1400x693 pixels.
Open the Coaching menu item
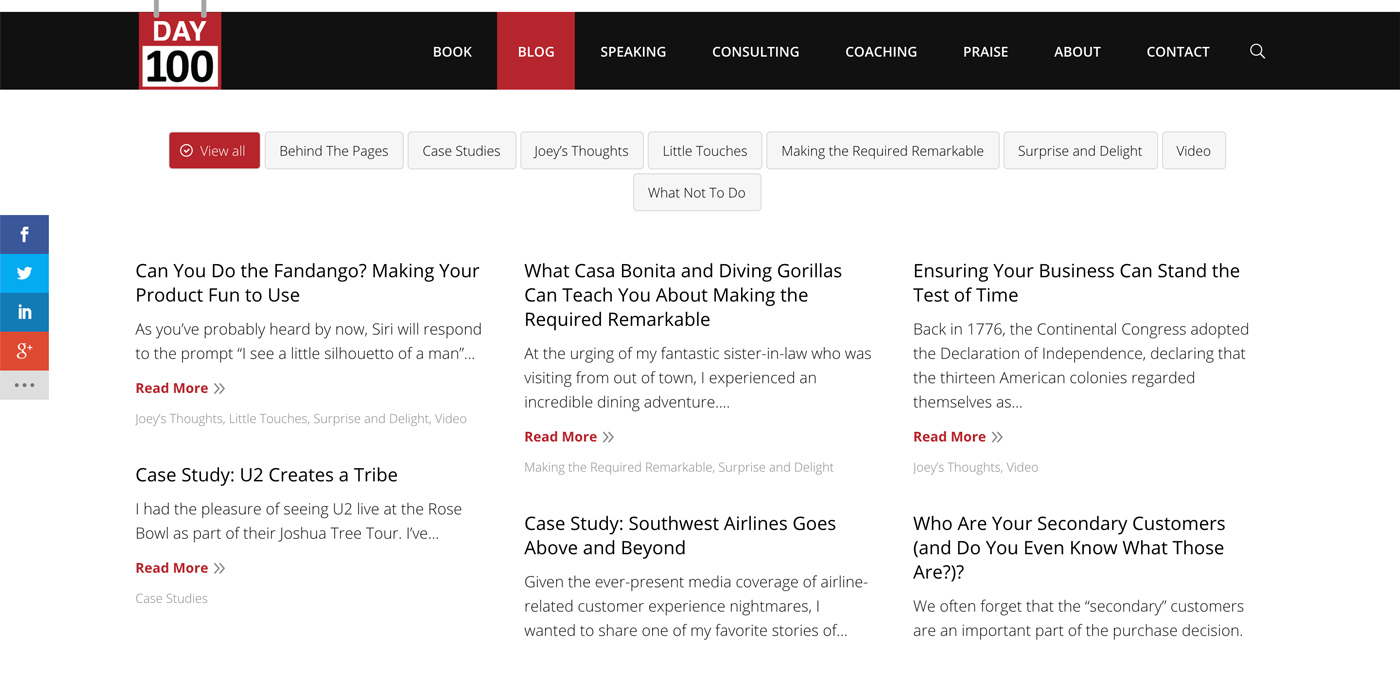881,51
